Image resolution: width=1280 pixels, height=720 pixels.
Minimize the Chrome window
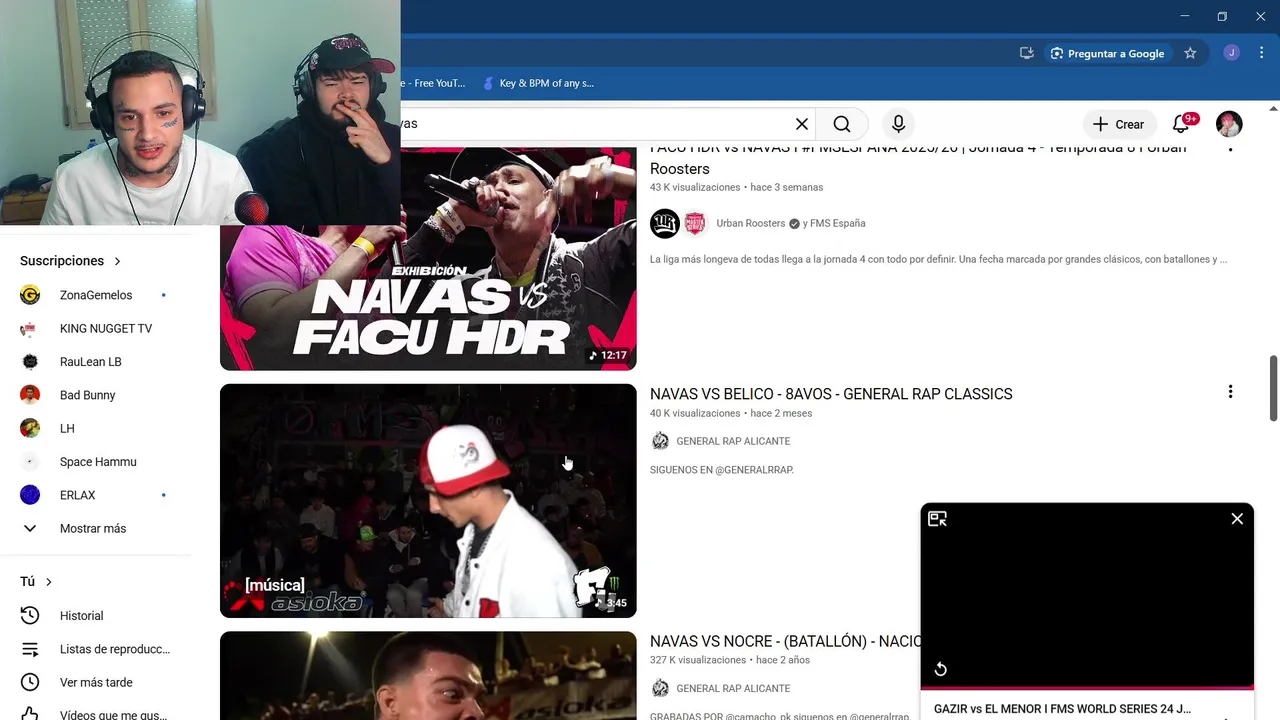pos(1184,16)
